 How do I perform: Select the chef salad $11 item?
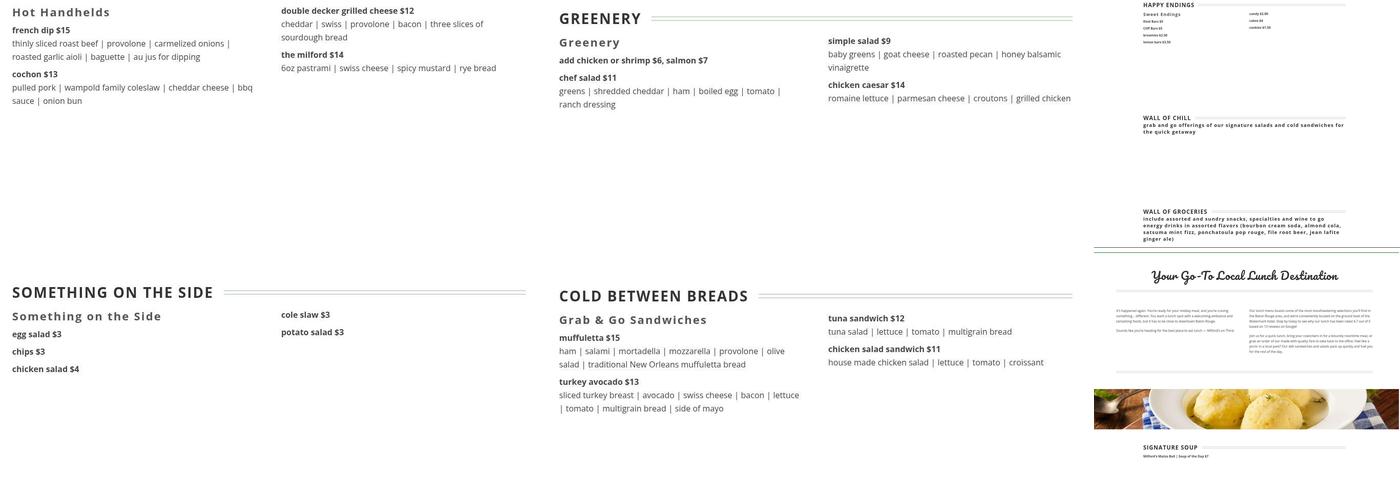pyautogui.click(x=588, y=78)
